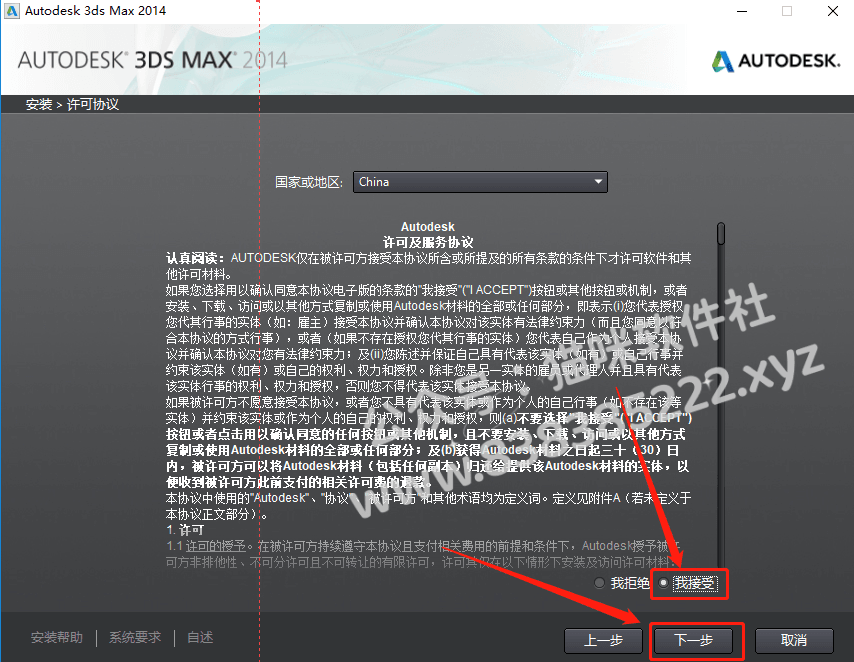854x662 pixels.
Task: Click the 取消 button
Action: tap(794, 640)
